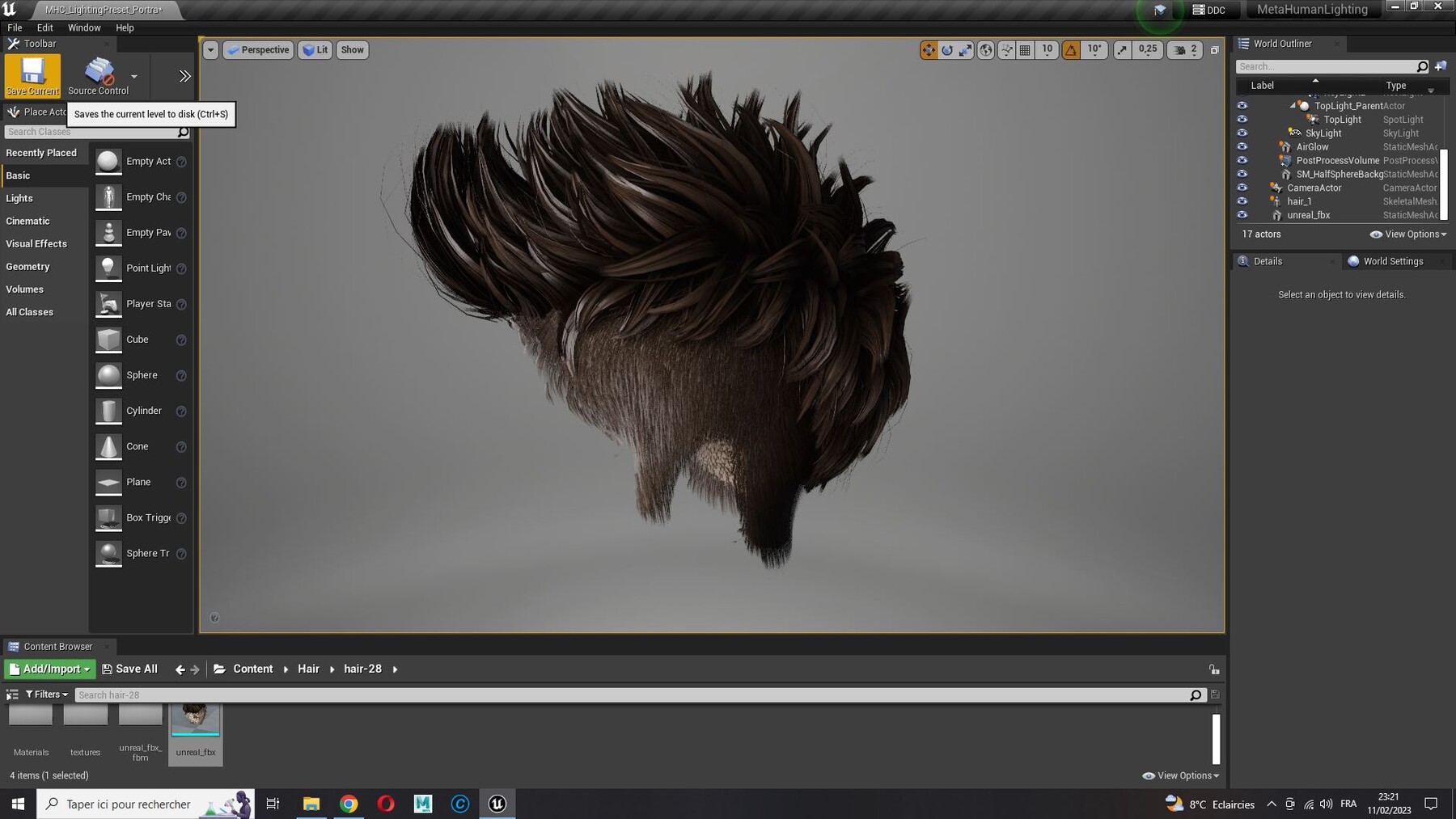Open the Help menu
Screen dimensions: 1456x819
pos(125,27)
